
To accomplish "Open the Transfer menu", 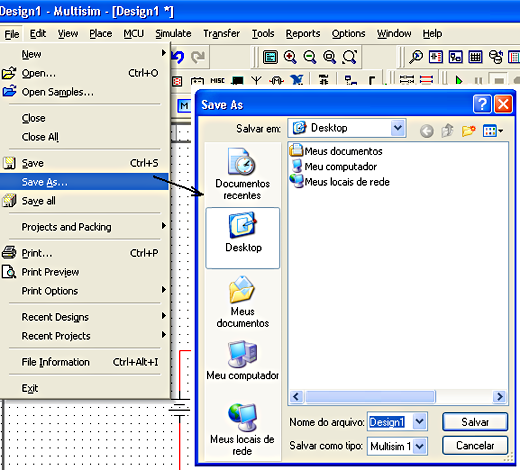I will tap(222, 34).
